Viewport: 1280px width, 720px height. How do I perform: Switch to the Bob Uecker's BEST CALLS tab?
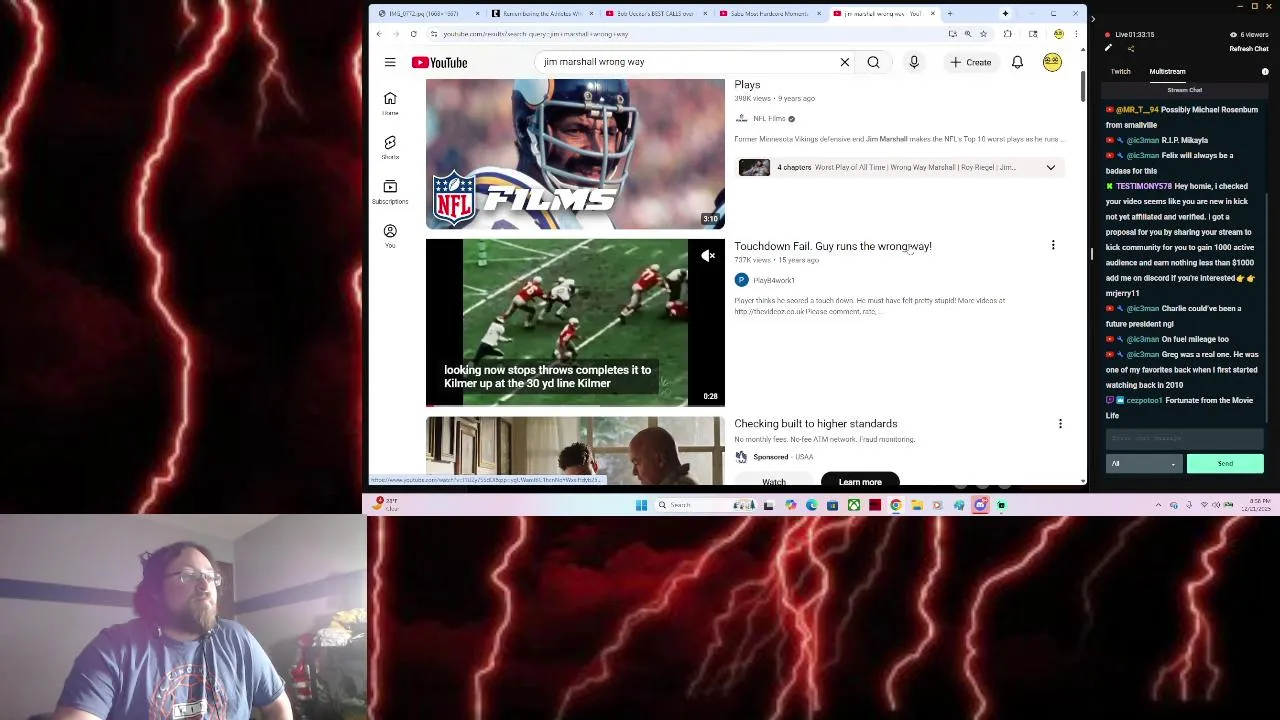(655, 14)
